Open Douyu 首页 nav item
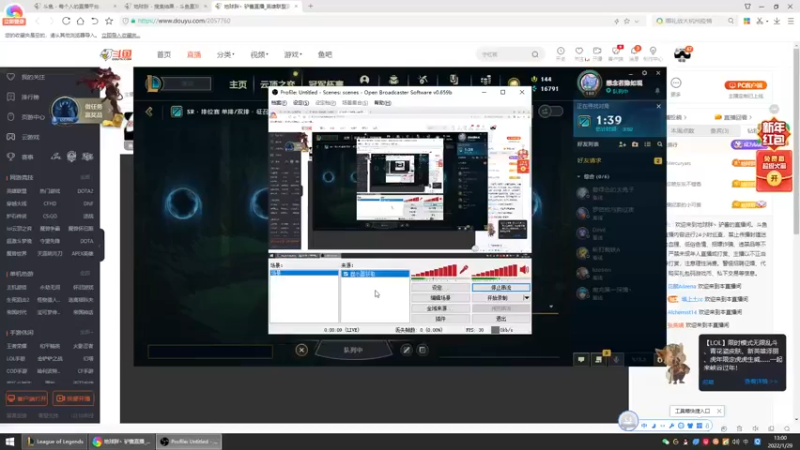This screenshot has height=450, width=800. point(164,55)
